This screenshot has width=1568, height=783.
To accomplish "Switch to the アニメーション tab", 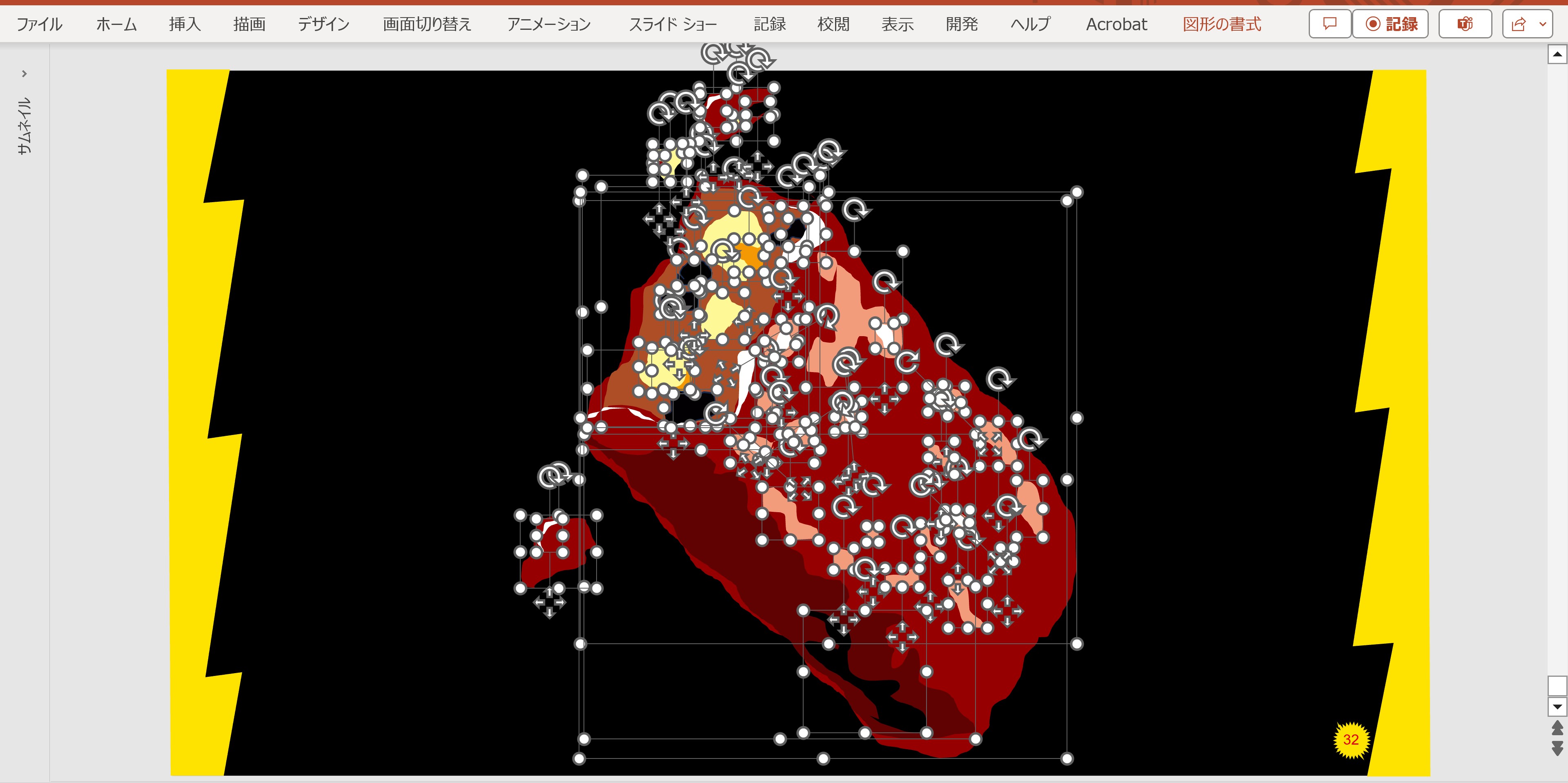I will [x=548, y=25].
